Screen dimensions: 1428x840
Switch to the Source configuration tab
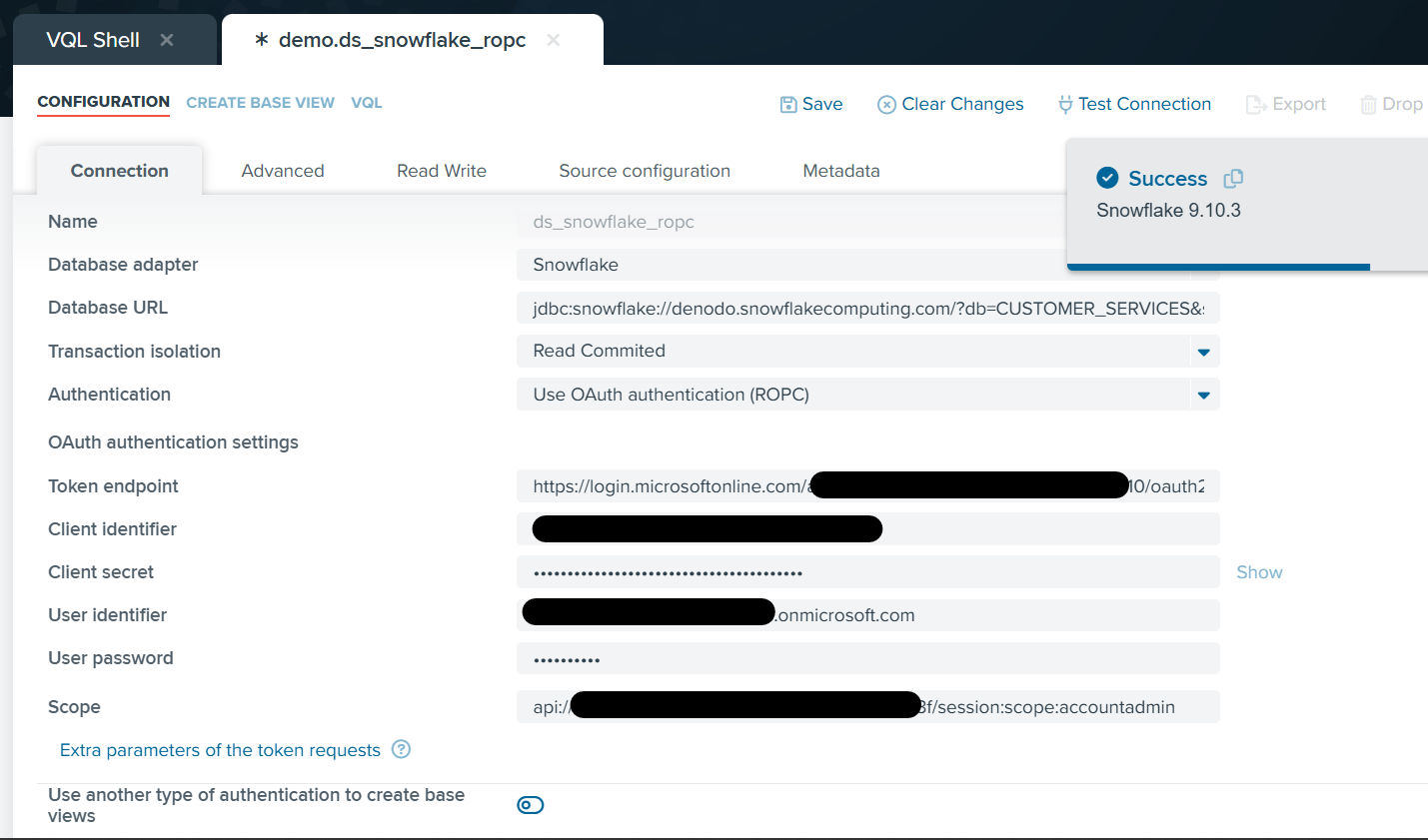(x=645, y=171)
